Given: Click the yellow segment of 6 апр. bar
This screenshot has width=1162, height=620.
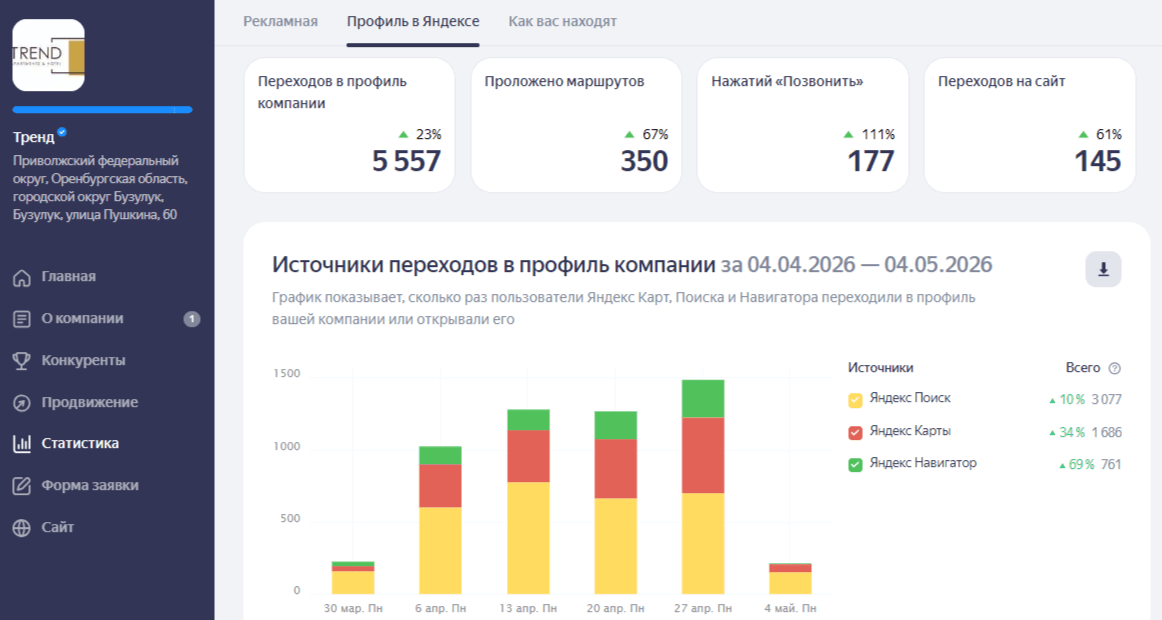Looking at the screenshot, I should pyautogui.click(x=440, y=550).
